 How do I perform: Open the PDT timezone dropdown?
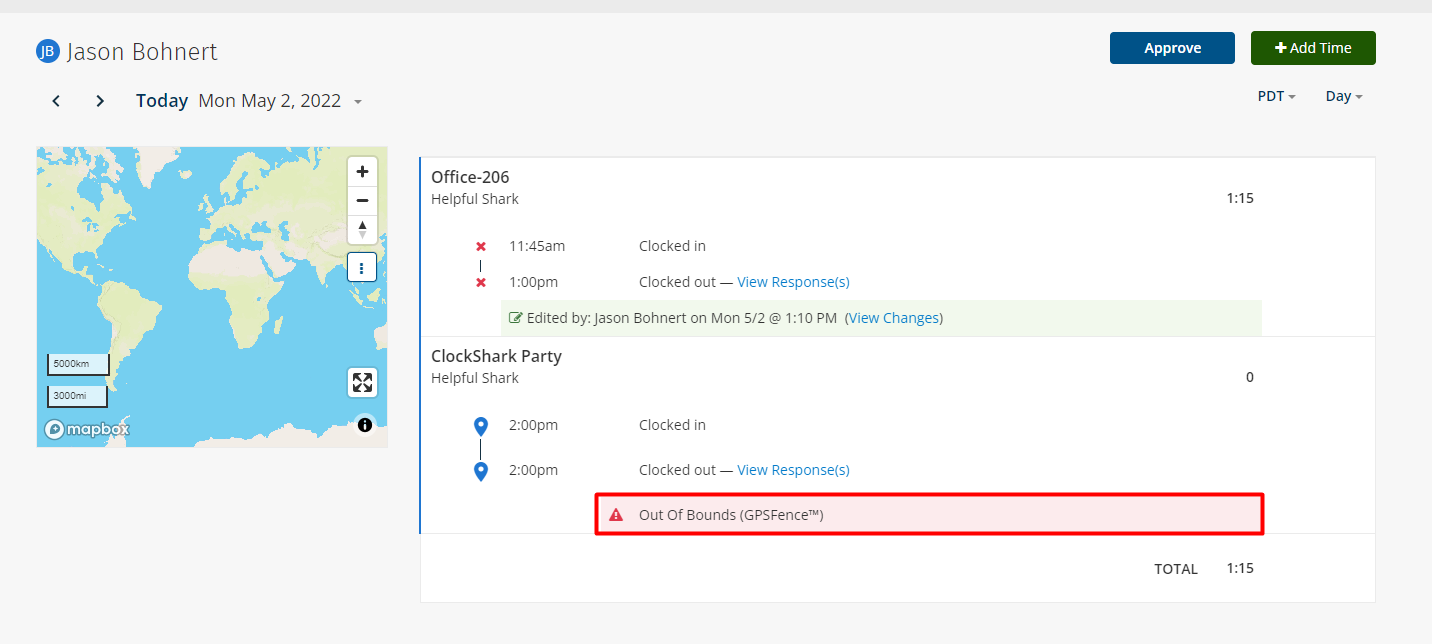tap(1276, 97)
